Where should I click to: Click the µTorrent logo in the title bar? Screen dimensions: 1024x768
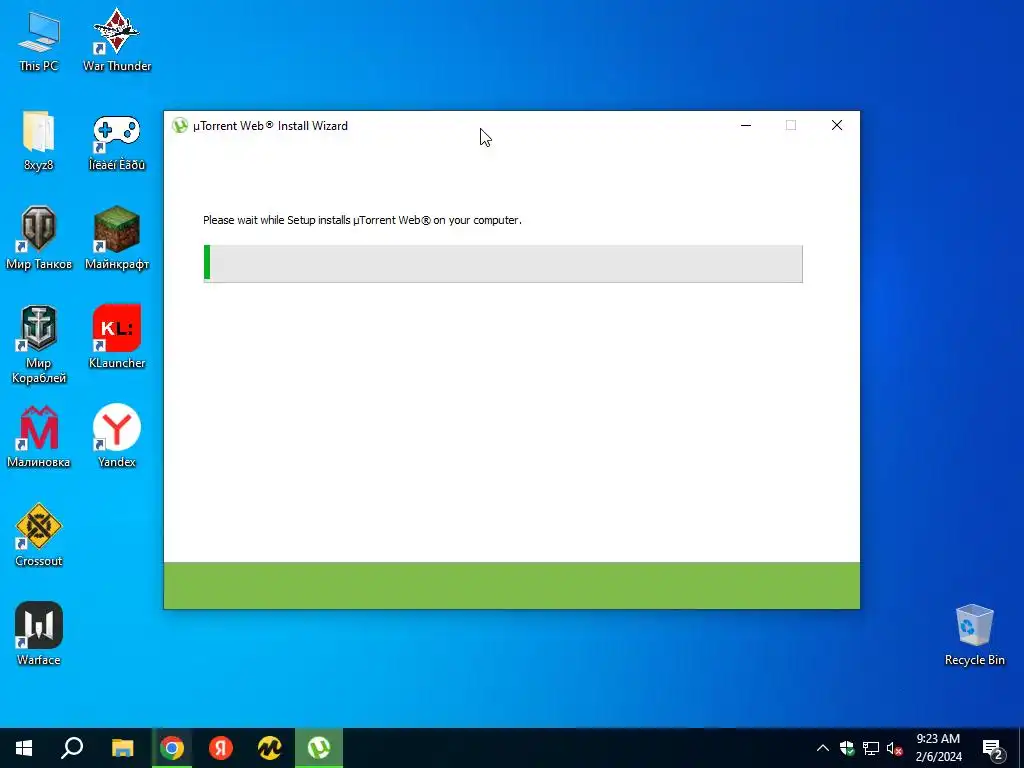click(180, 125)
